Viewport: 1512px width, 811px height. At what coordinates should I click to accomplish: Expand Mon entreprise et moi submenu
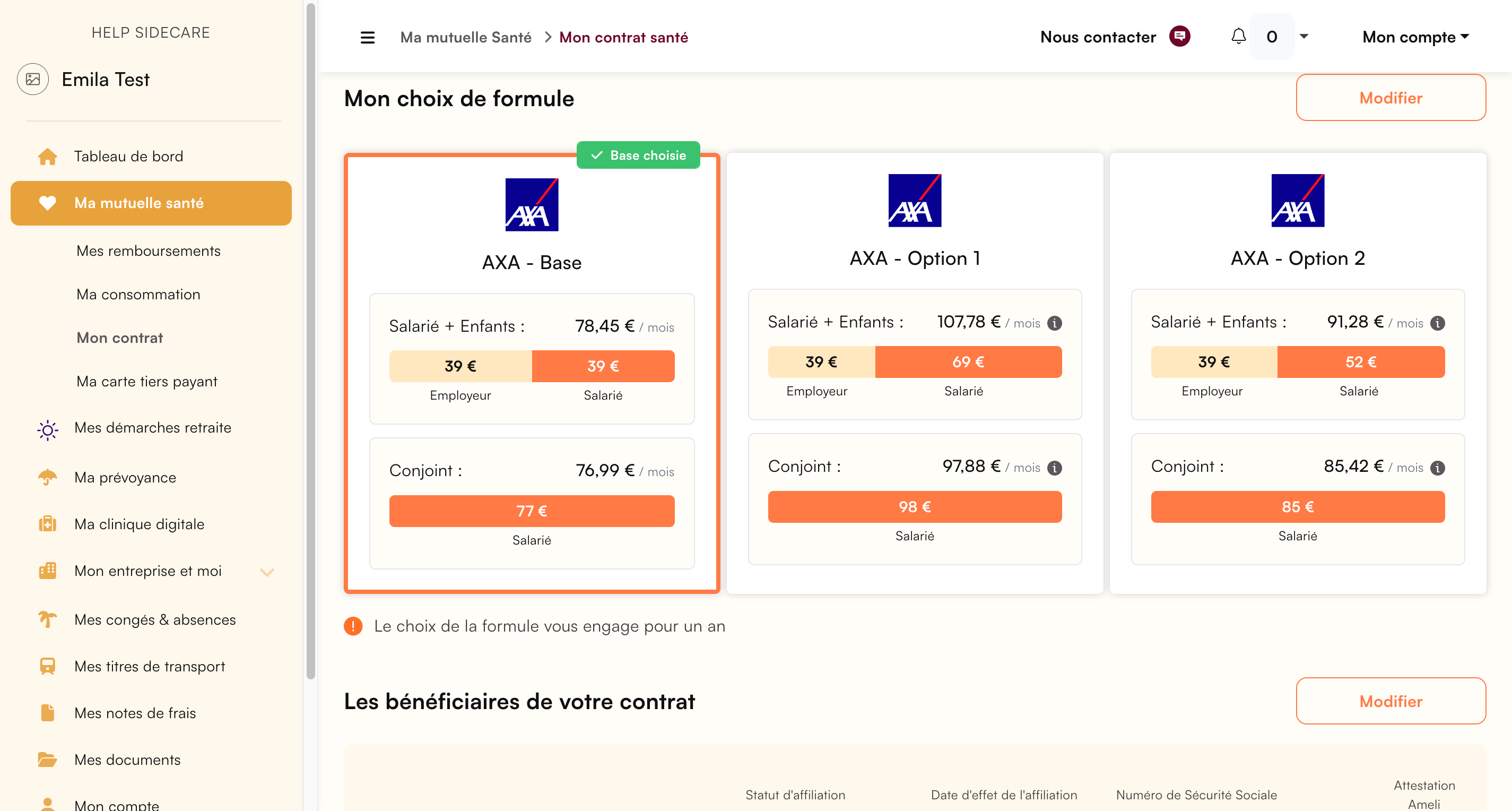tap(267, 572)
